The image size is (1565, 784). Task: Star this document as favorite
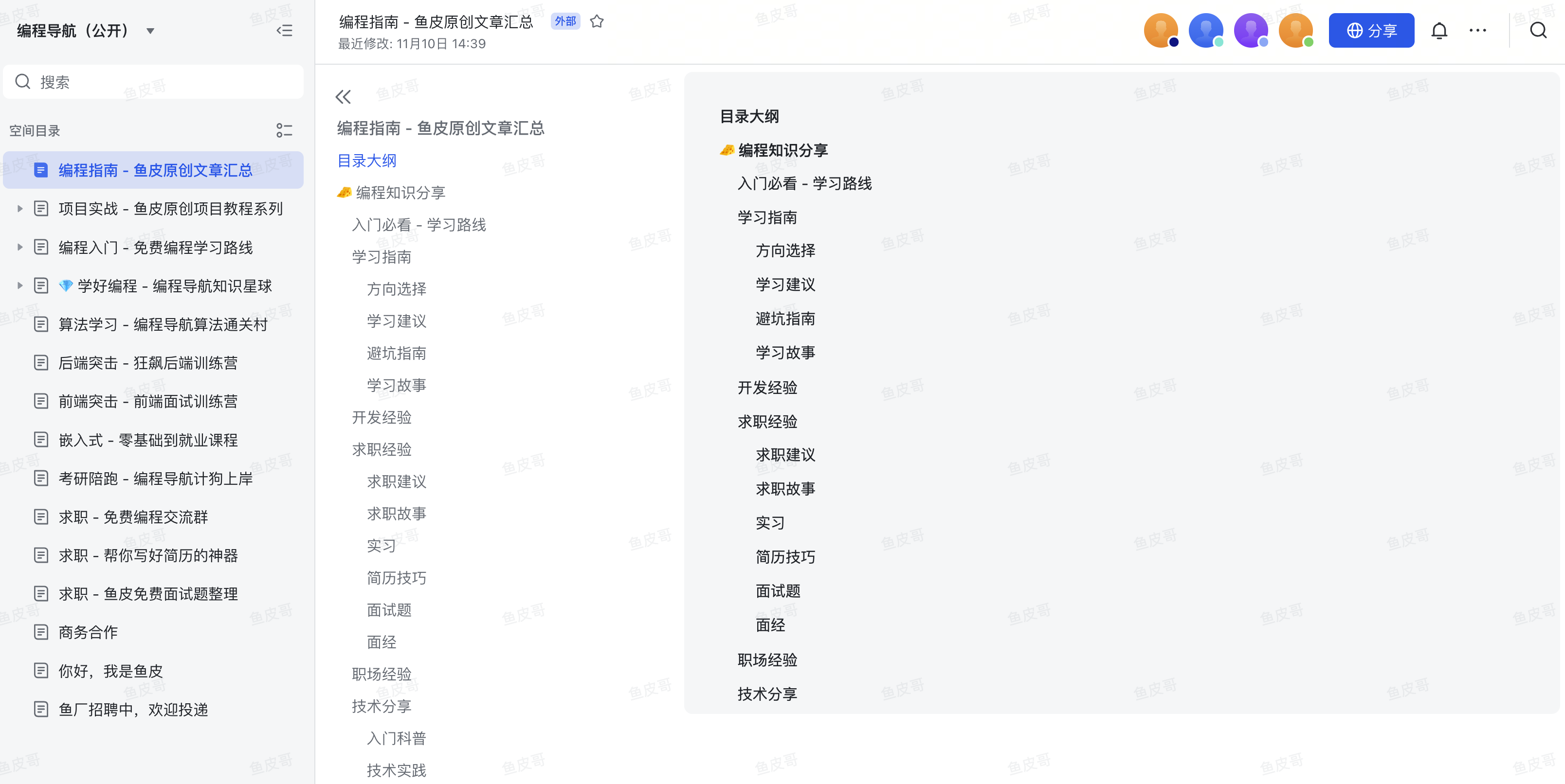[x=597, y=22]
